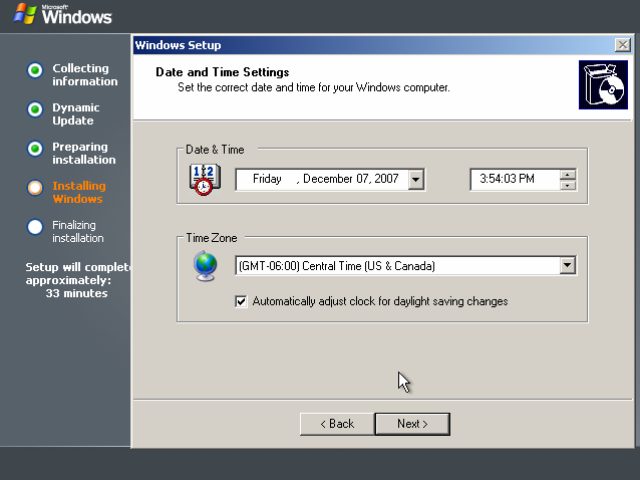Go Back to the previous page

(337, 424)
